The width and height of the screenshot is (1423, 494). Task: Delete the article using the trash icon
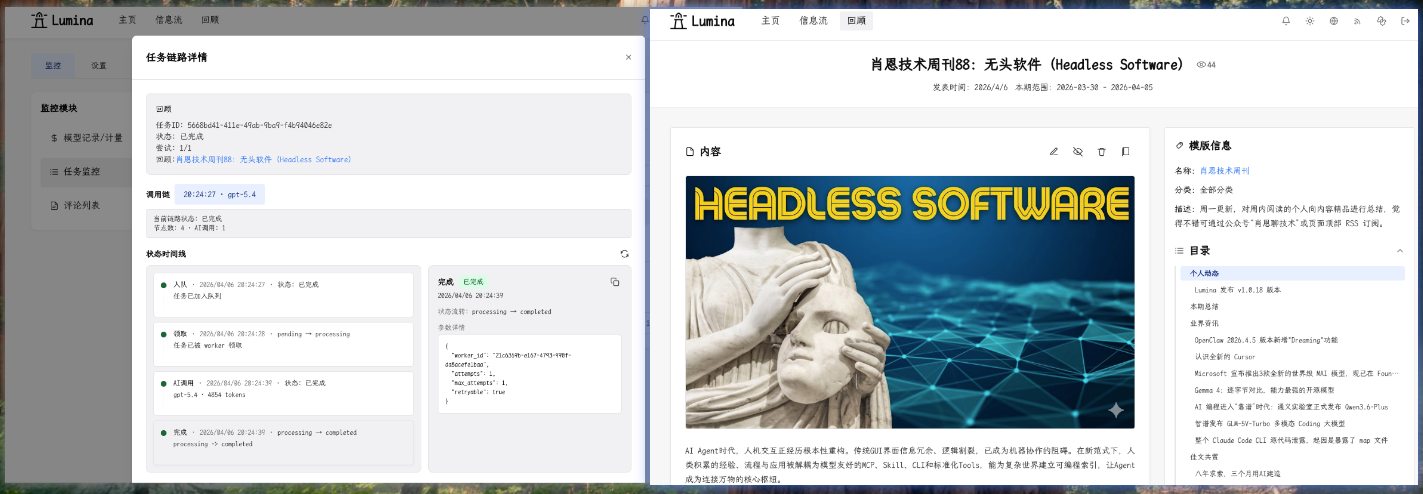click(1101, 152)
